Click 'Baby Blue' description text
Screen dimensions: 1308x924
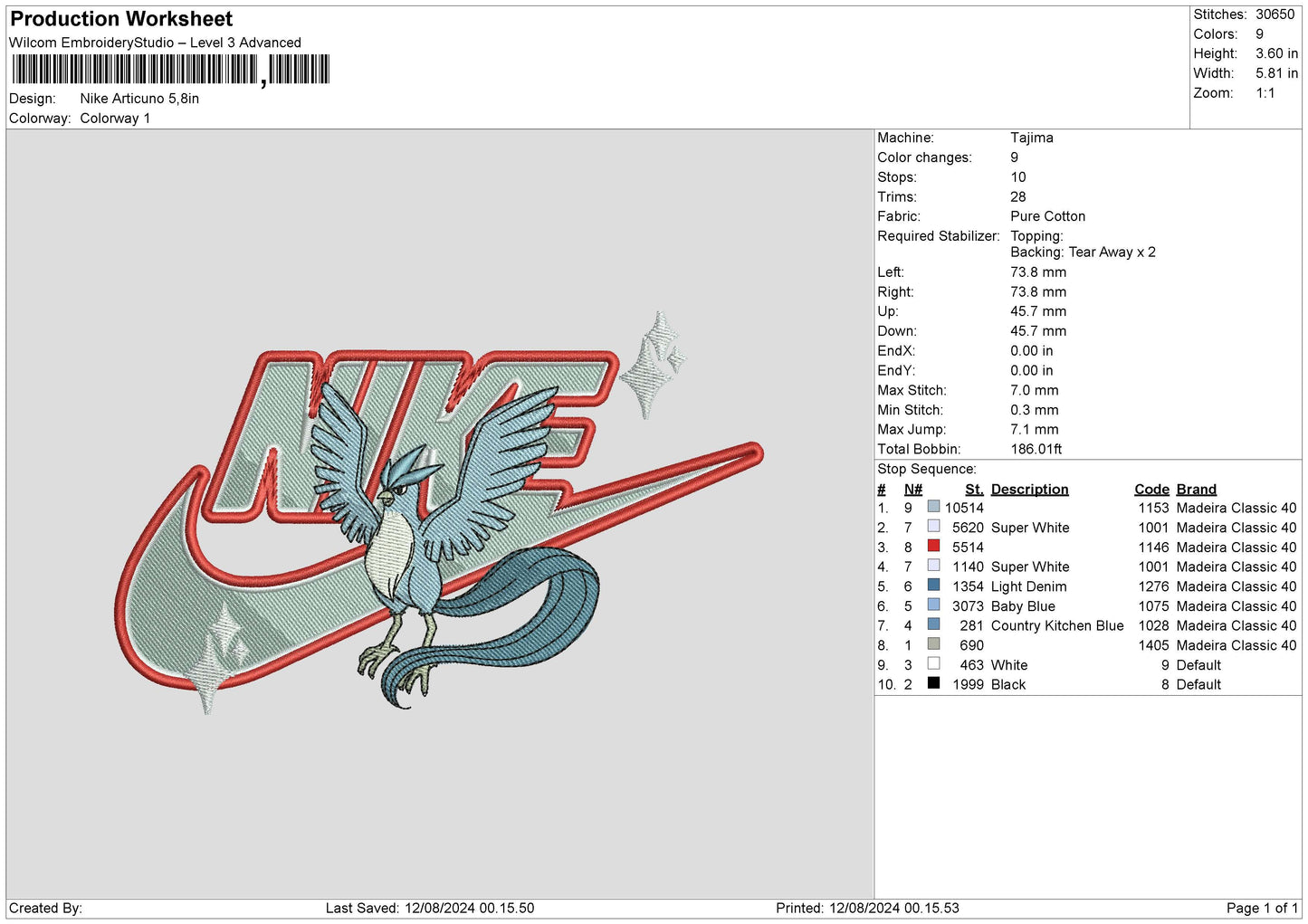[x=1023, y=606]
